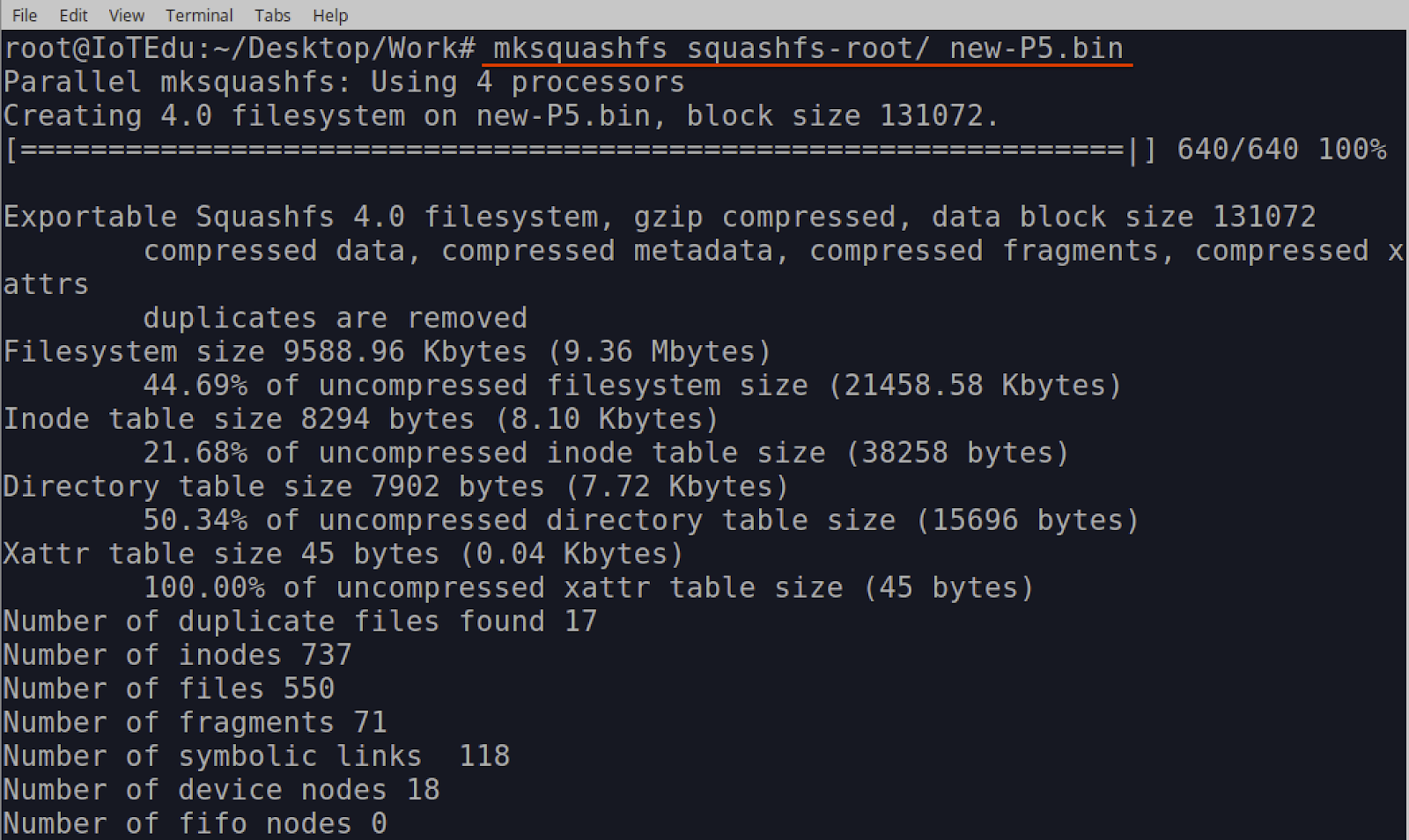Click the "Number of duplicate files found 17" line
1409x840 pixels.
(299, 621)
